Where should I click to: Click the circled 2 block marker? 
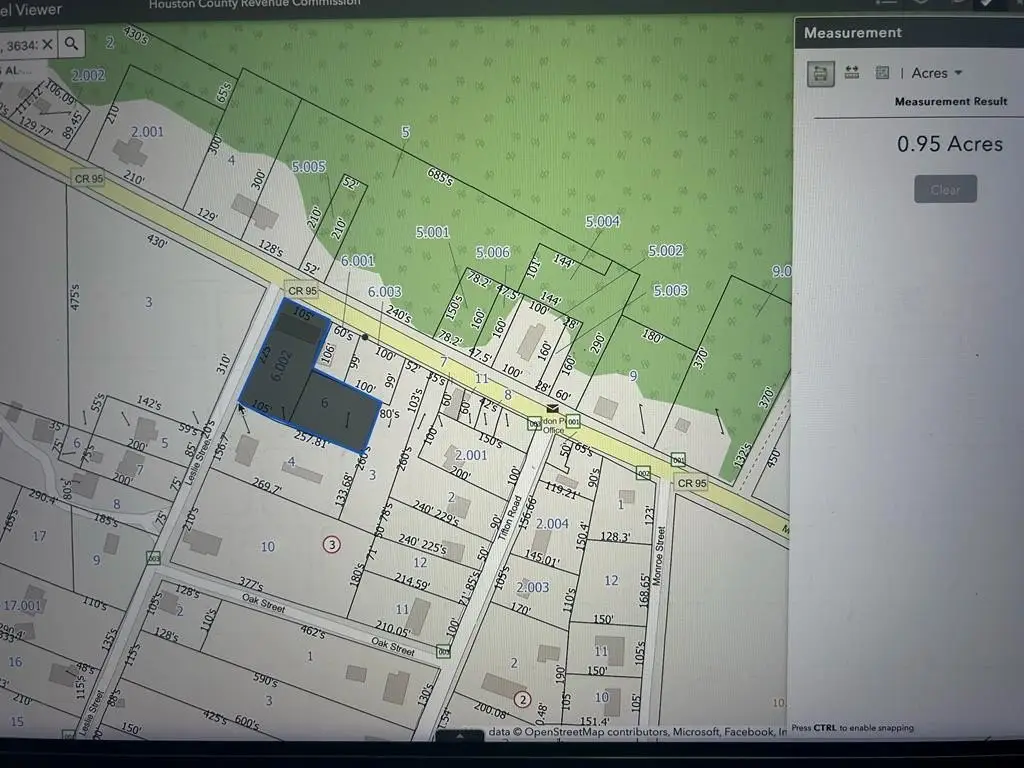tap(521, 698)
